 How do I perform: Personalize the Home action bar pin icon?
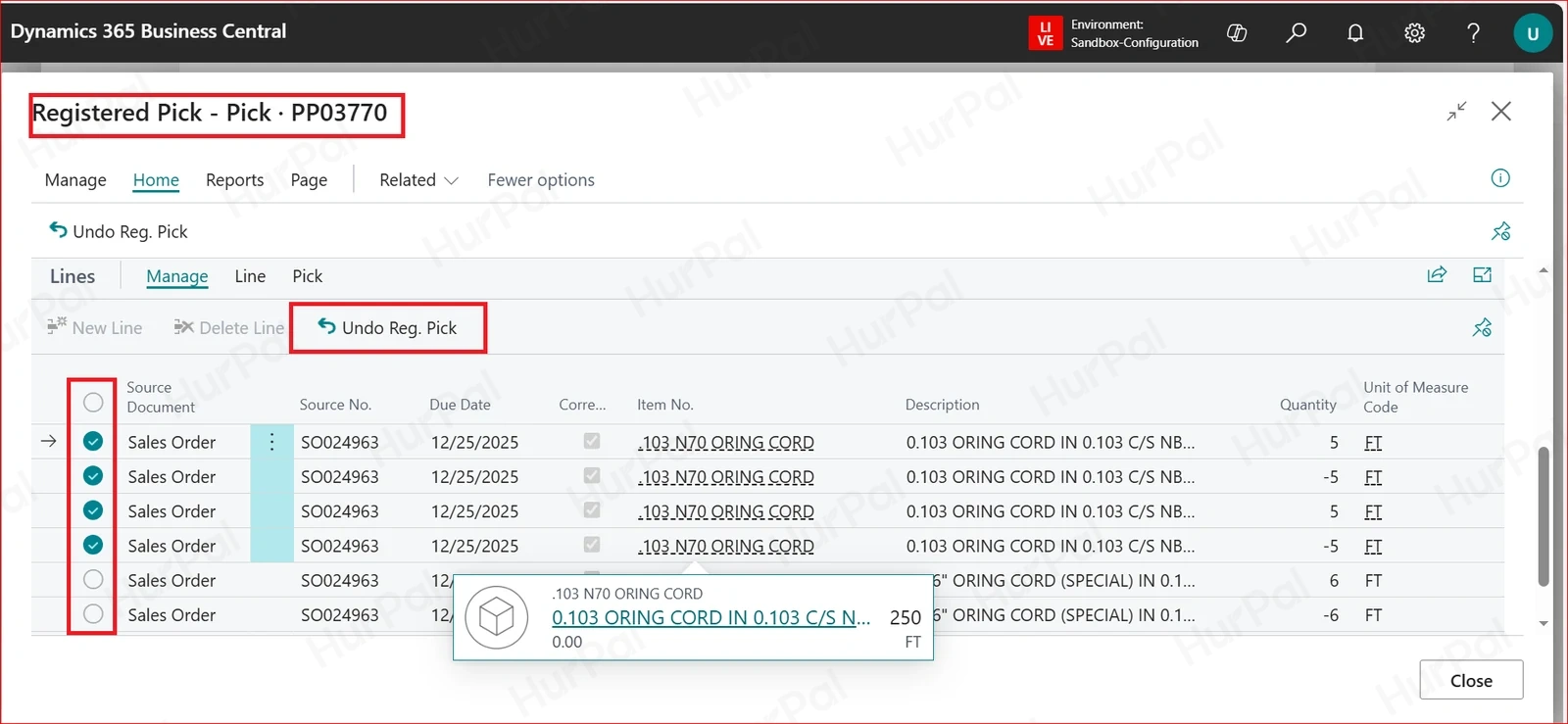1500,231
